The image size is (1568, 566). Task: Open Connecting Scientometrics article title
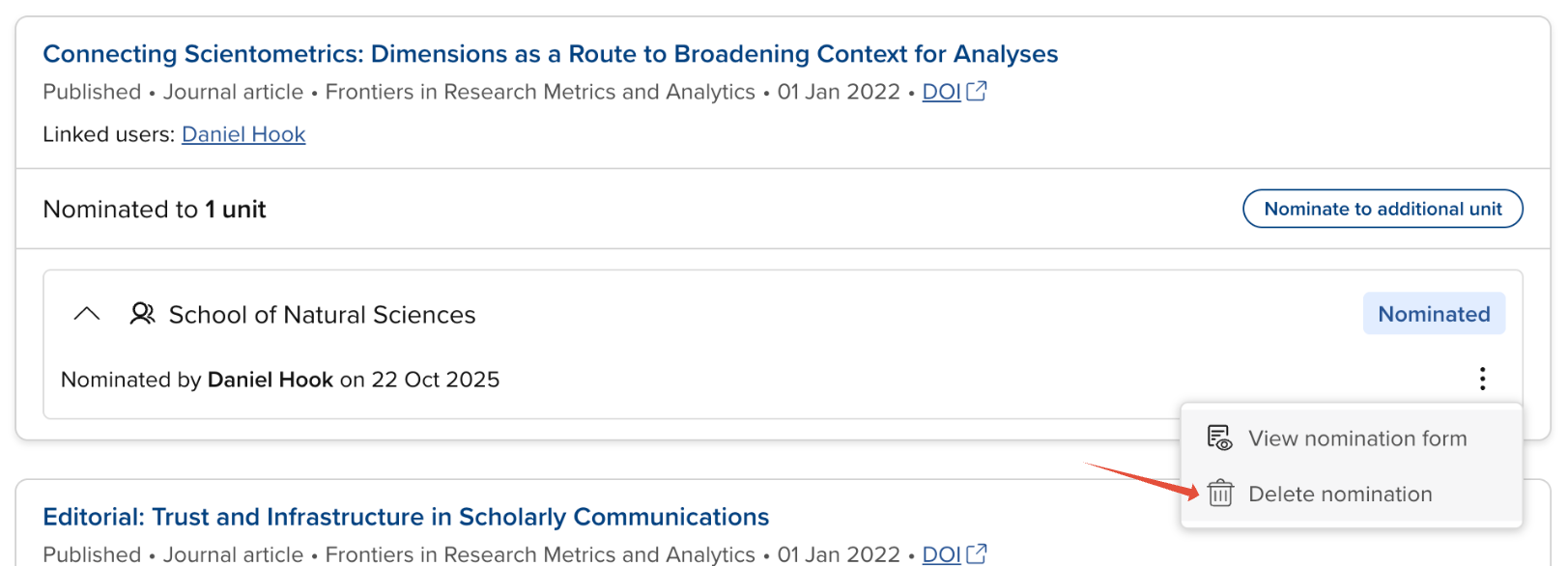(550, 54)
